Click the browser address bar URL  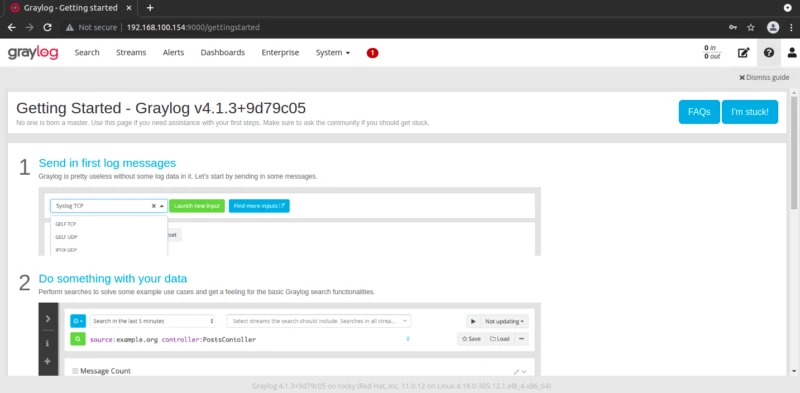point(193,28)
